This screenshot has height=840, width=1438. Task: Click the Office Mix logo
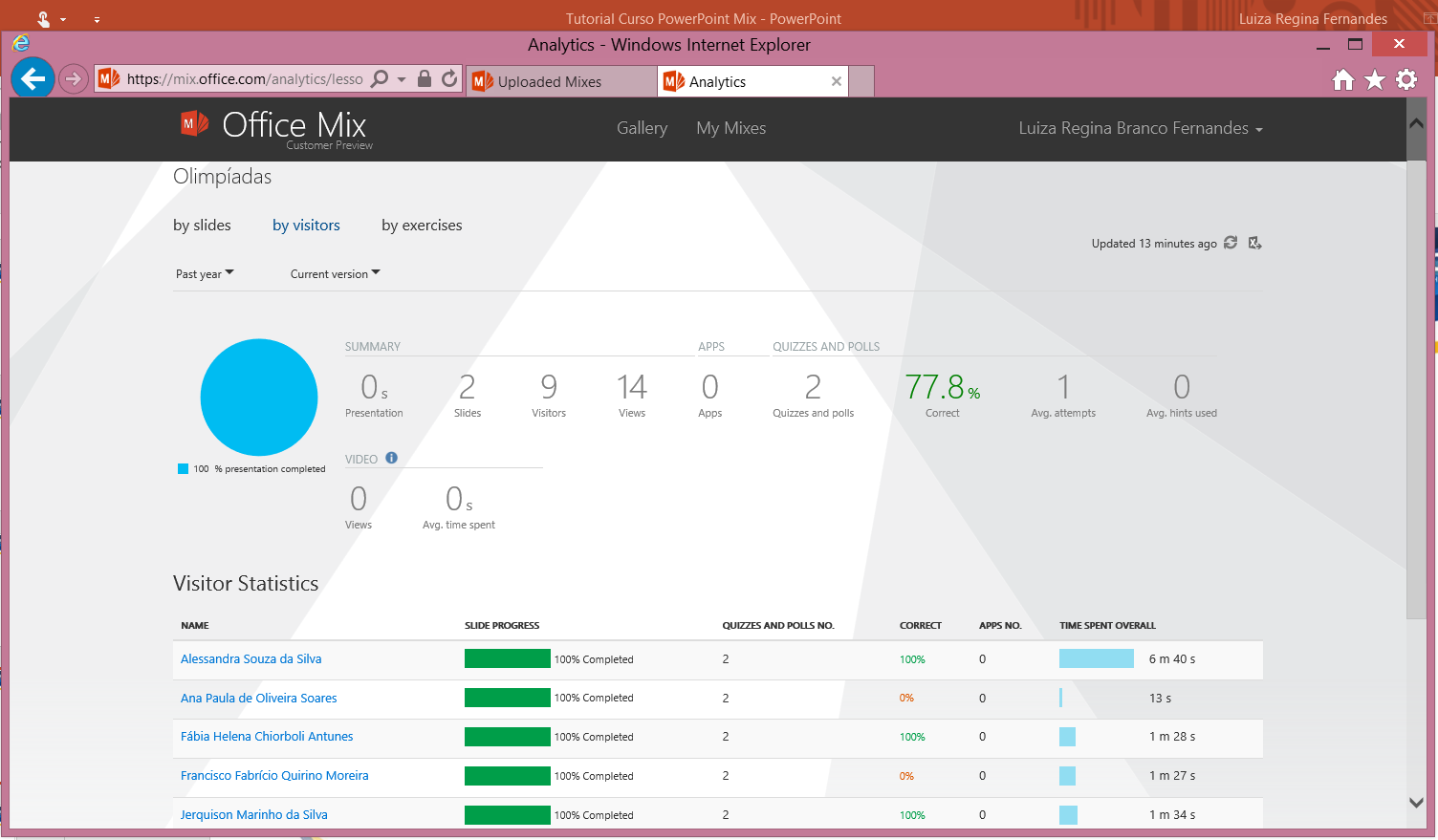tap(274, 127)
